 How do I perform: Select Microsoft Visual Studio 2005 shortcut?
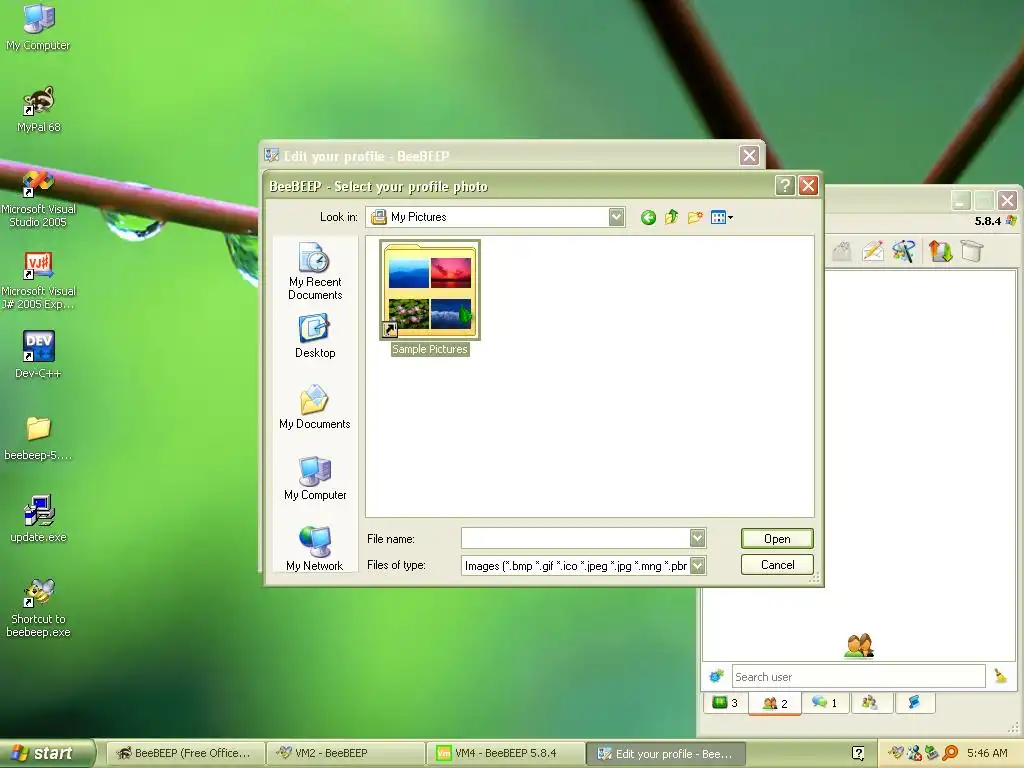[x=39, y=199]
